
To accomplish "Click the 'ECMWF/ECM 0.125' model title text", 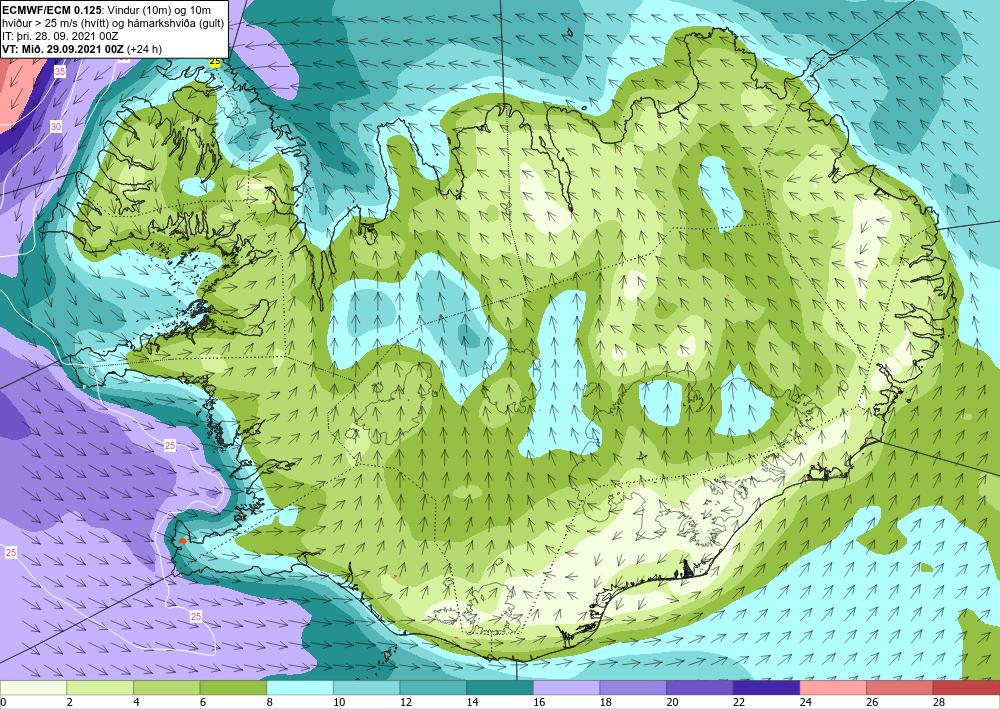I will tap(50, 10).
